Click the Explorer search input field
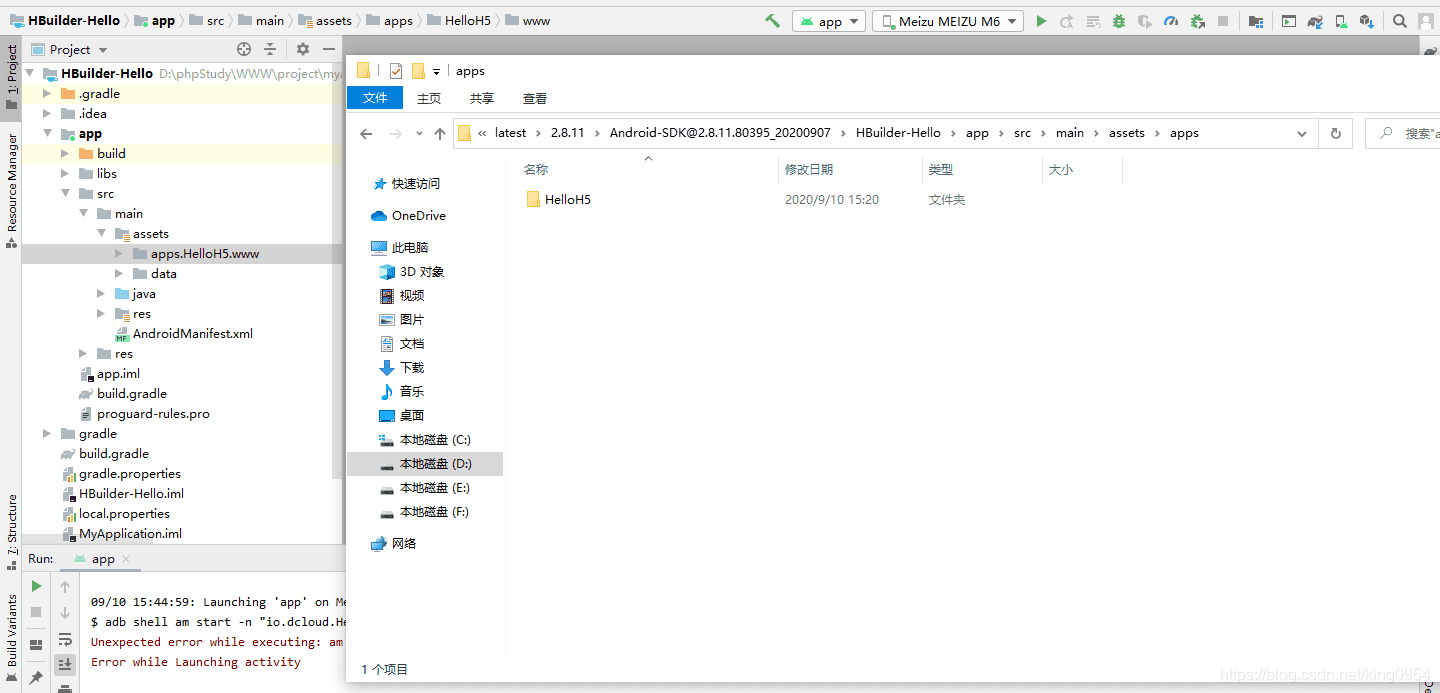 pyautogui.click(x=1410, y=133)
